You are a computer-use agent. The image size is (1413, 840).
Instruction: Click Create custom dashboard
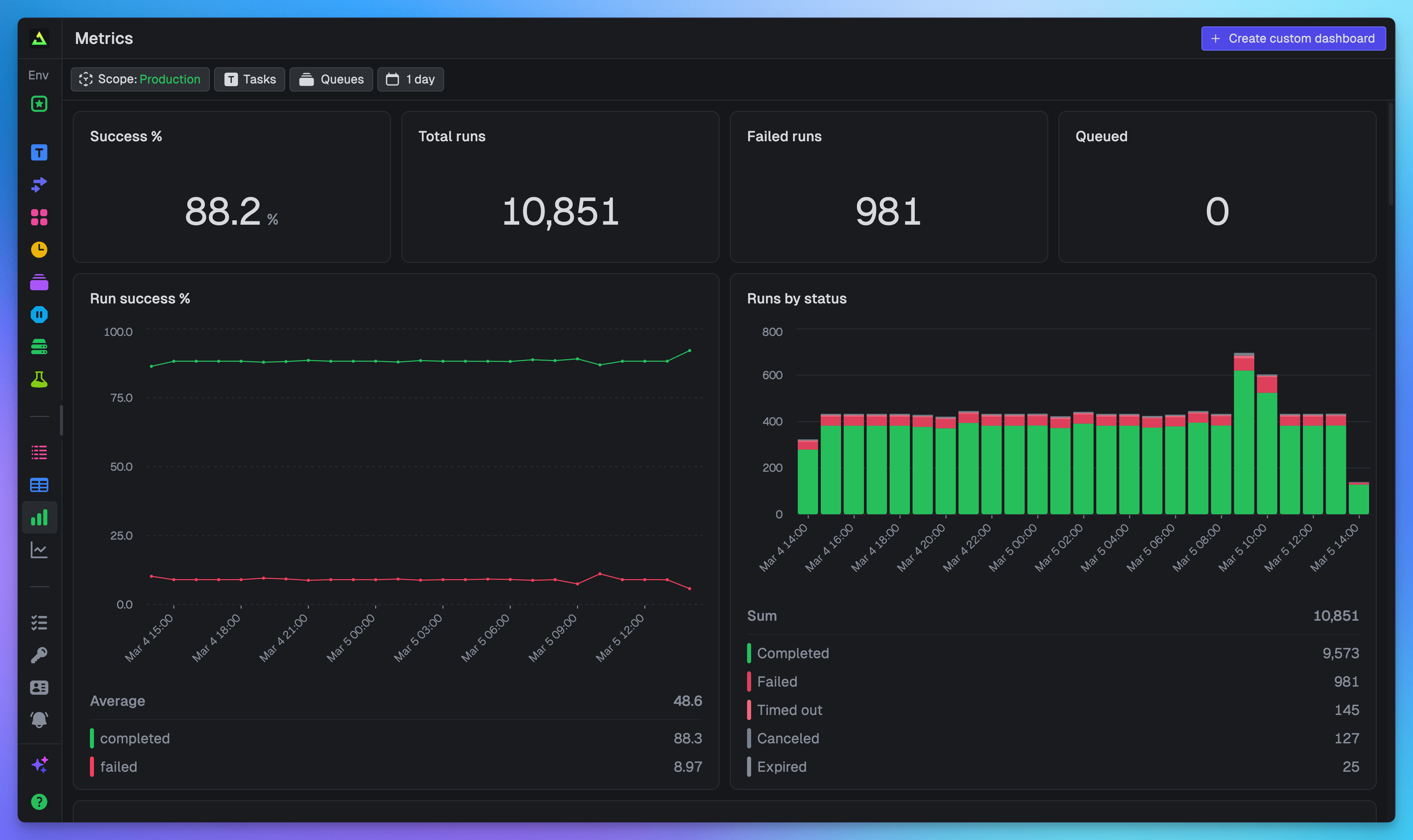pyautogui.click(x=1292, y=38)
